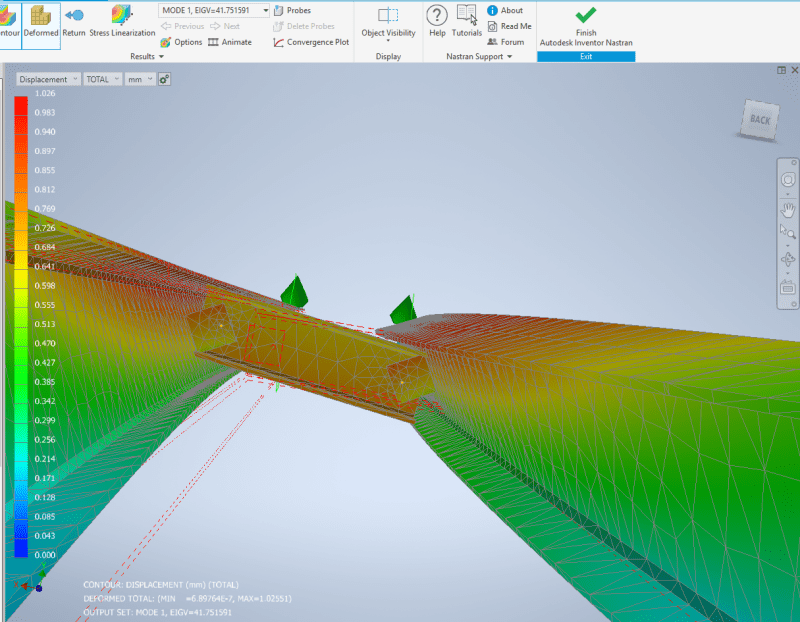800x622 pixels.
Task: Select the Orbit tool
Action: pyautogui.click(x=788, y=259)
